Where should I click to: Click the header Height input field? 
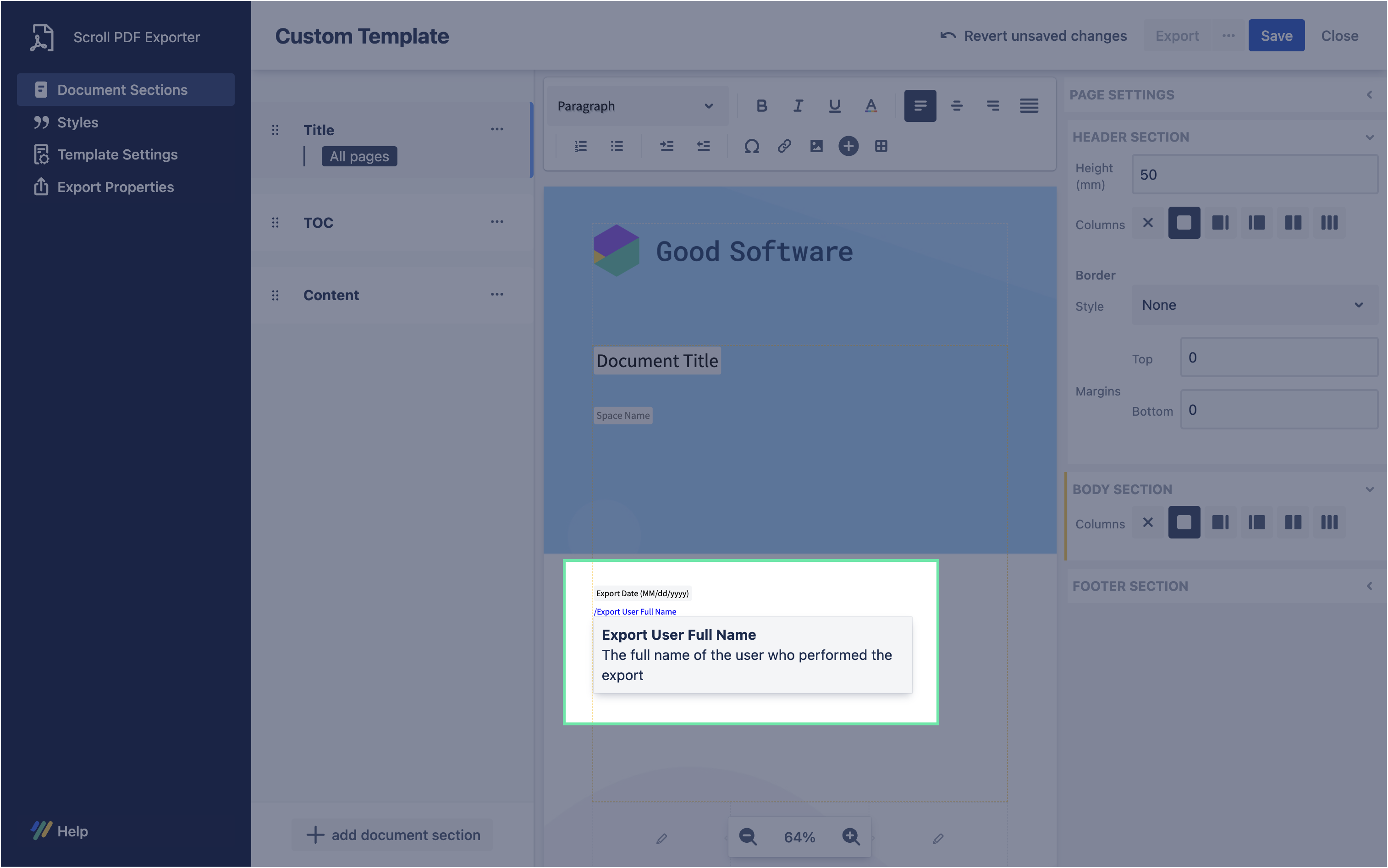[1254, 175]
